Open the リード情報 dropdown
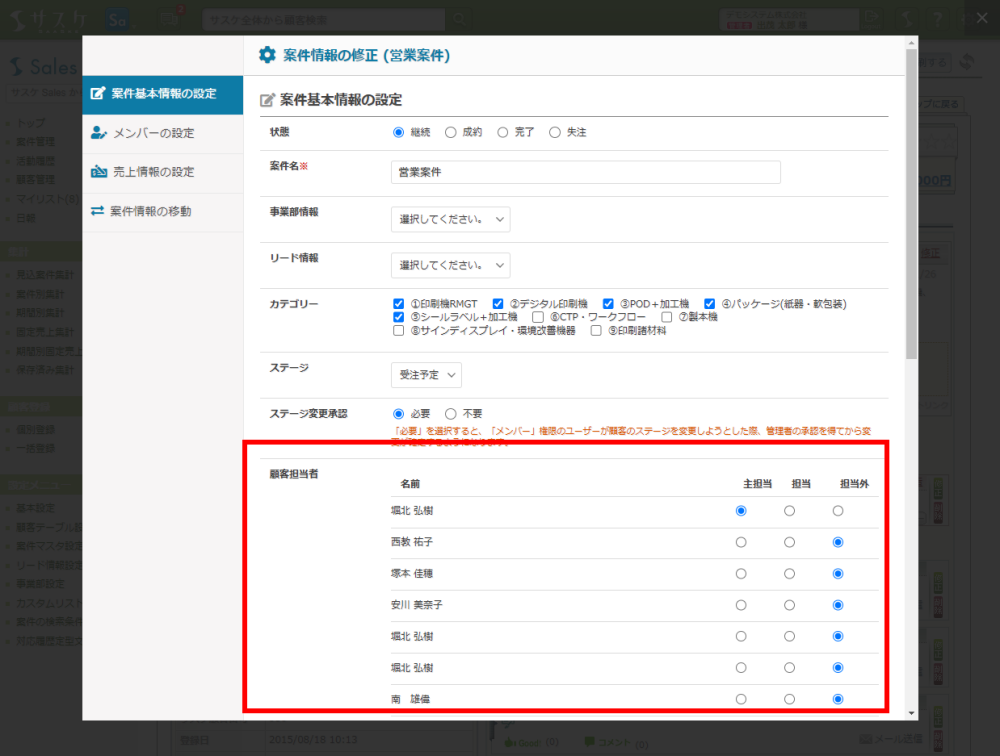The image size is (1000, 756). point(450,265)
